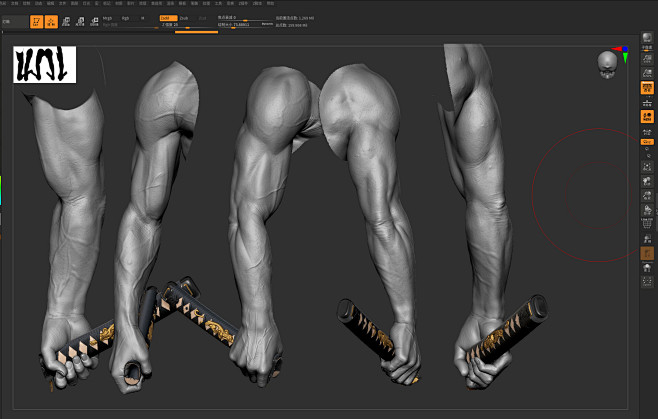Switch sculpting to Zsub
658x419 pixels.
click(184, 18)
